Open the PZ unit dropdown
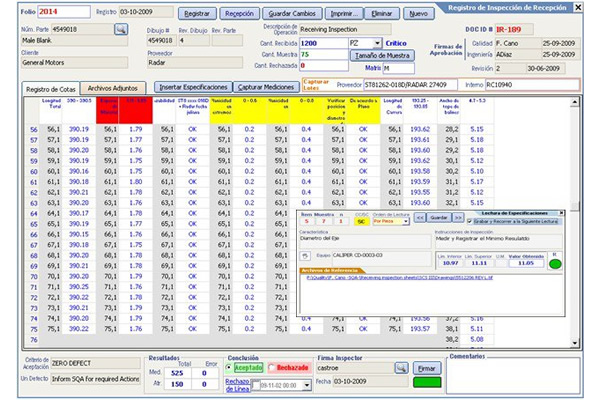This screenshot has width=600, height=400. pyautogui.click(x=376, y=44)
